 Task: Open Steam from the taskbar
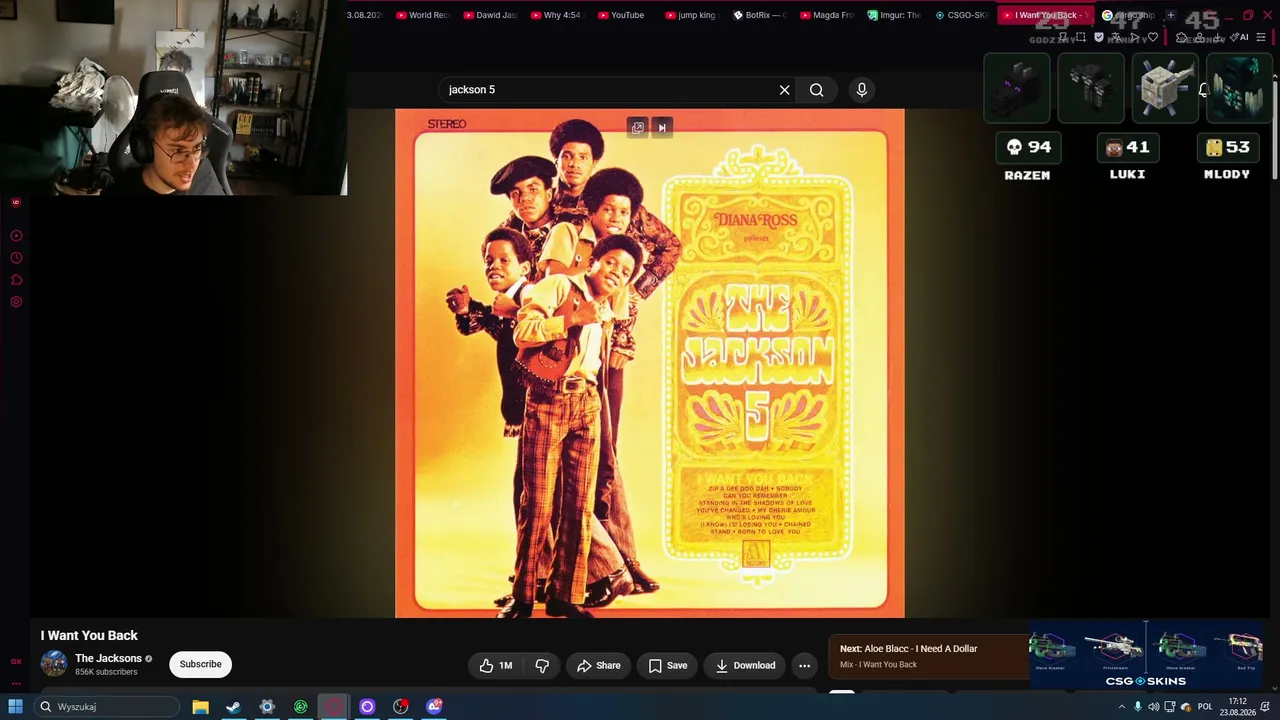pyautogui.click(x=233, y=707)
